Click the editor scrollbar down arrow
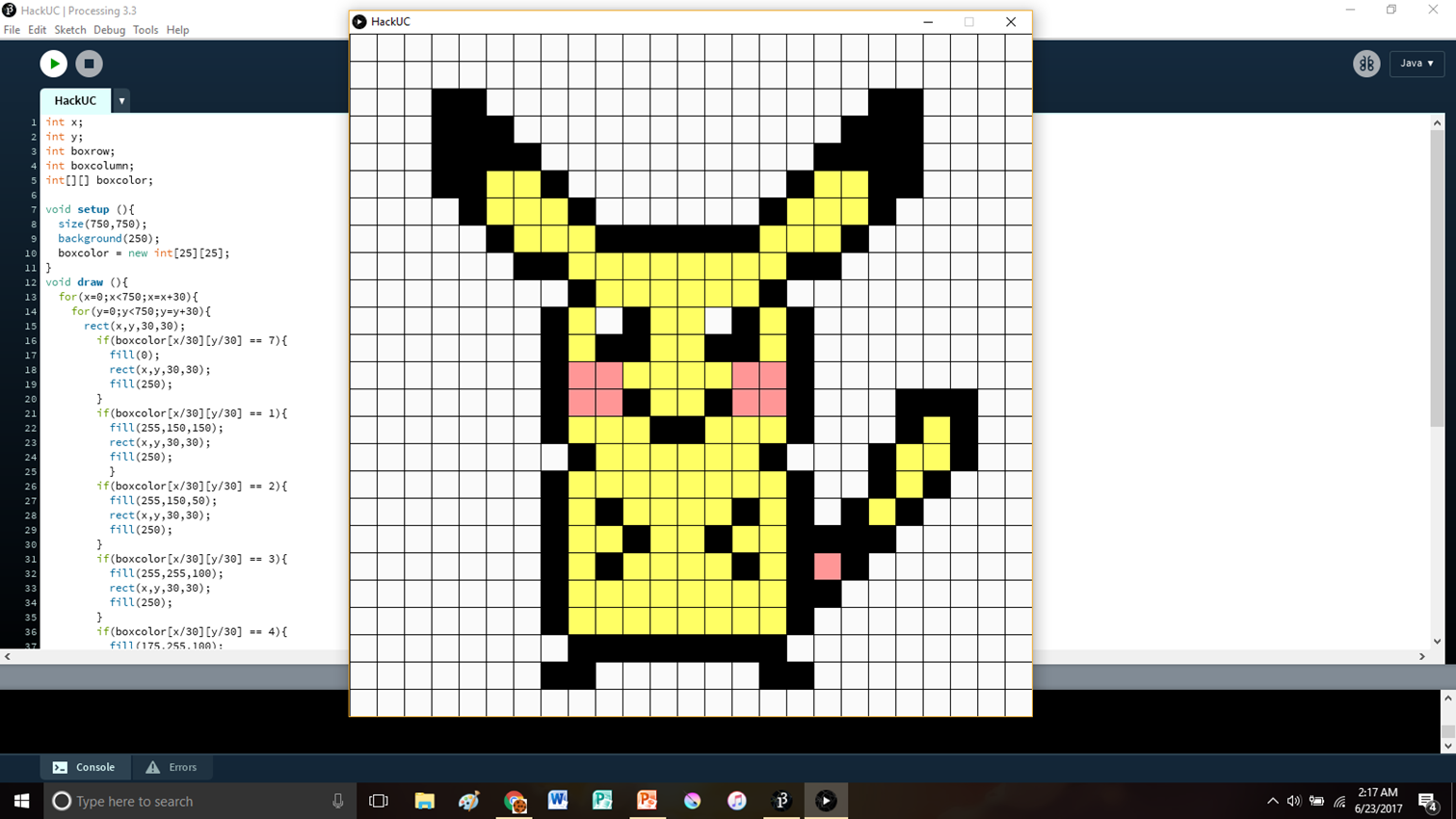 coord(1437,641)
